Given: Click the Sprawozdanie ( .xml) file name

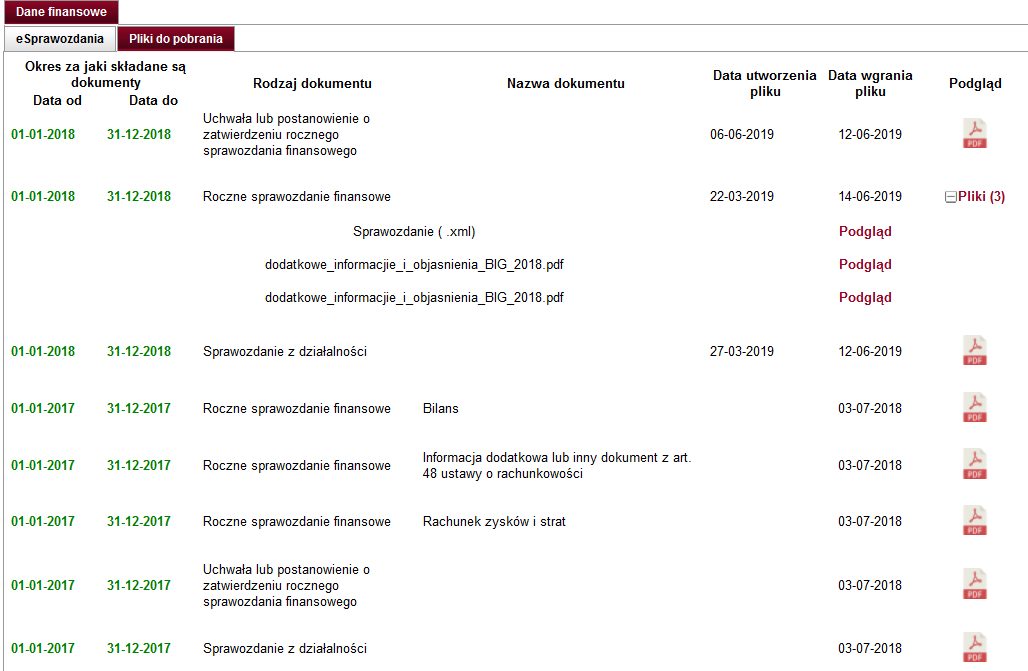Looking at the screenshot, I should point(414,231).
